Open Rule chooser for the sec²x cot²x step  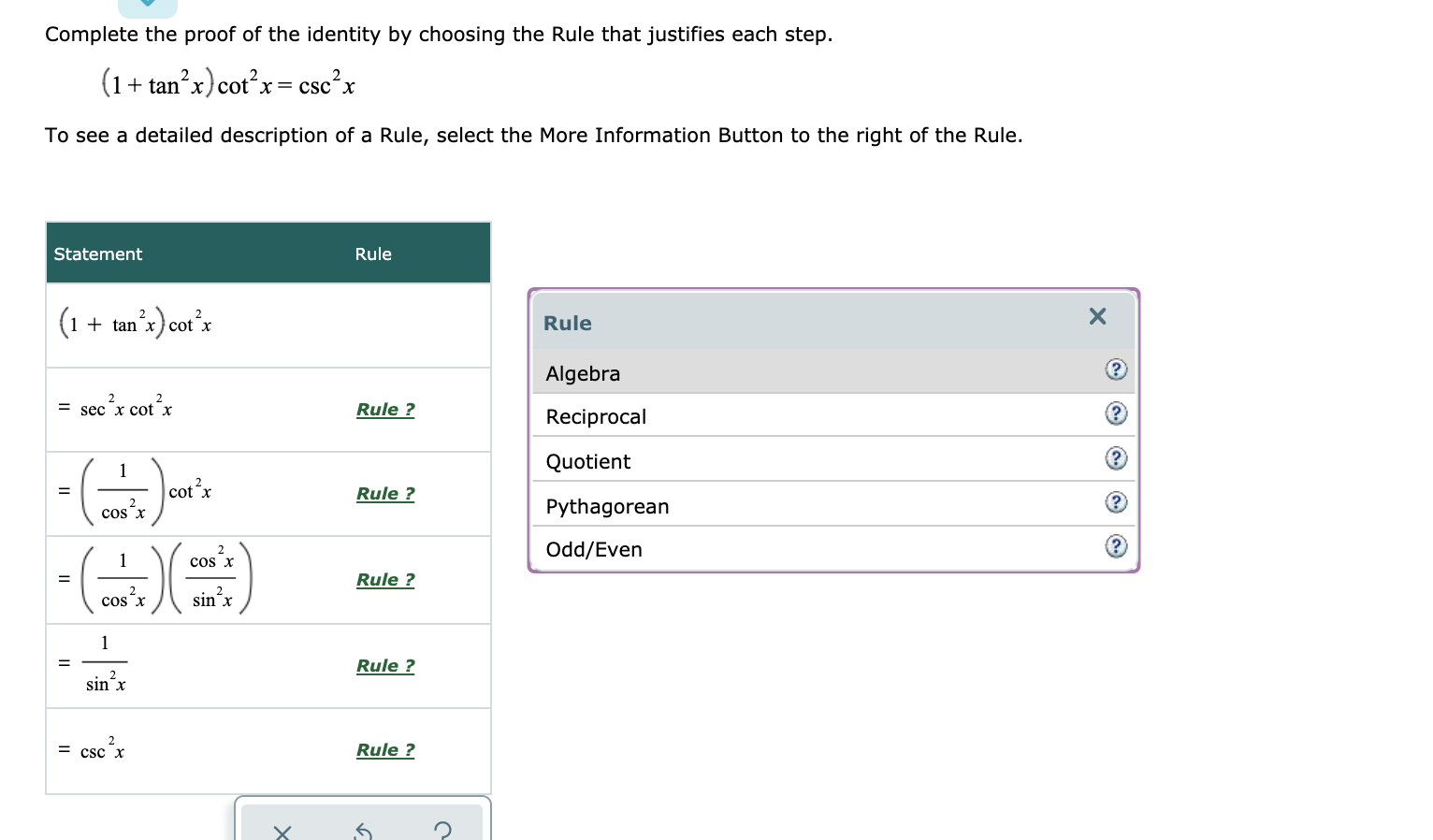pos(385,410)
